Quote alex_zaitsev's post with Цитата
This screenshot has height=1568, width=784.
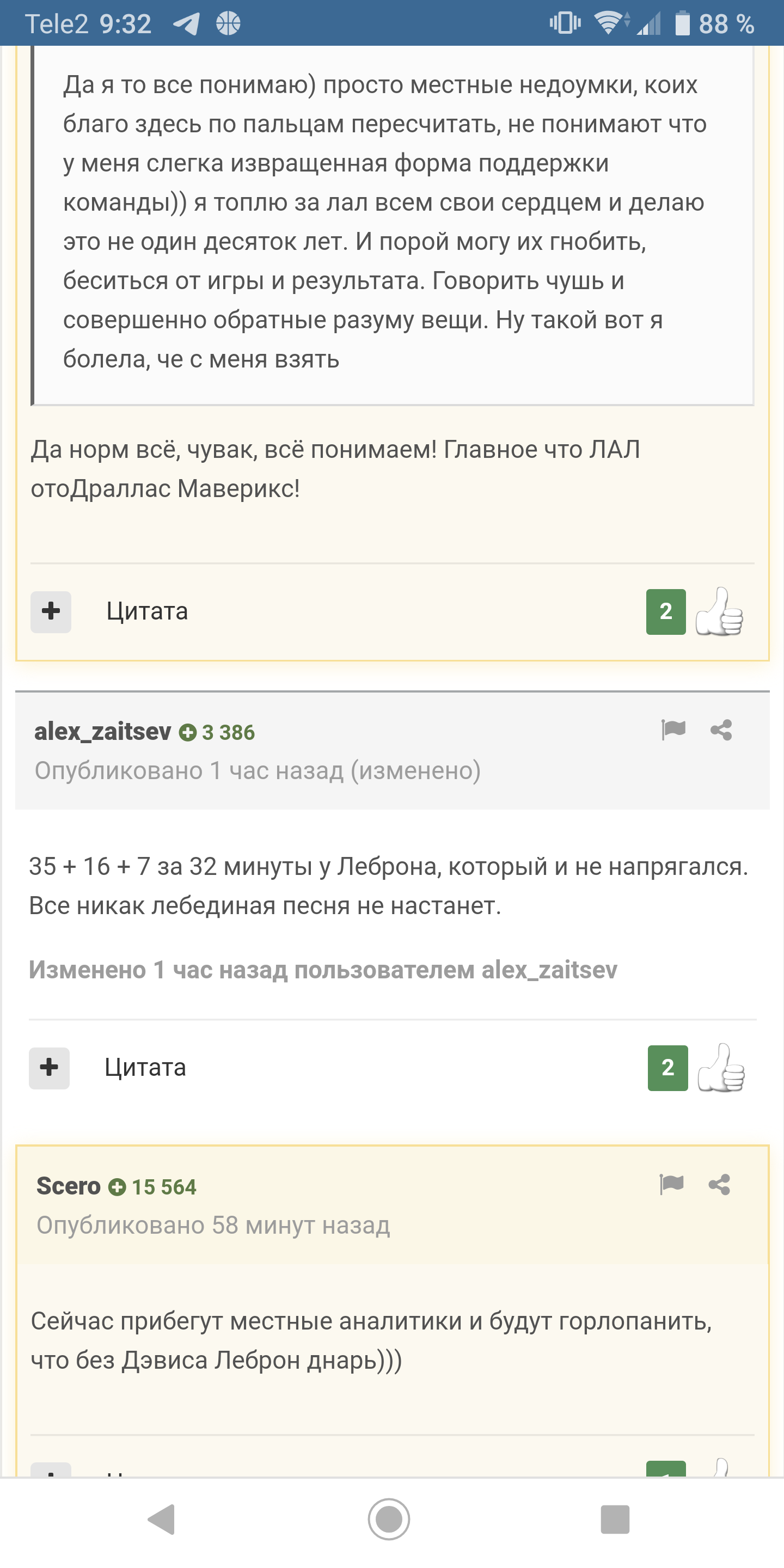(x=145, y=1068)
